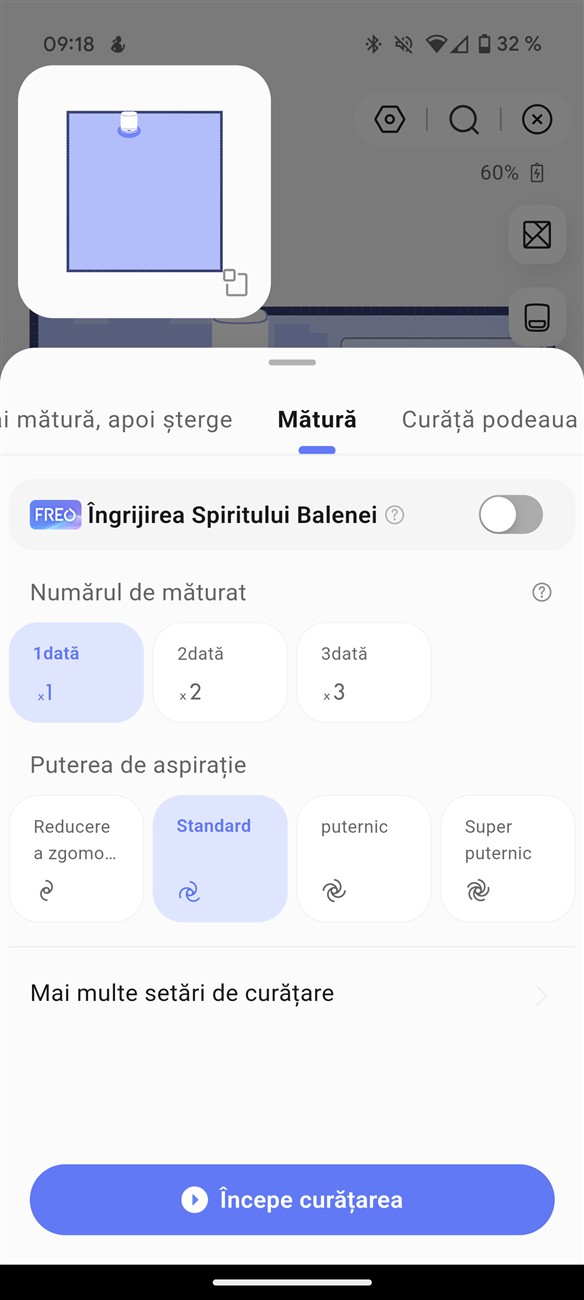Tap the circled X close icon

tap(537, 121)
